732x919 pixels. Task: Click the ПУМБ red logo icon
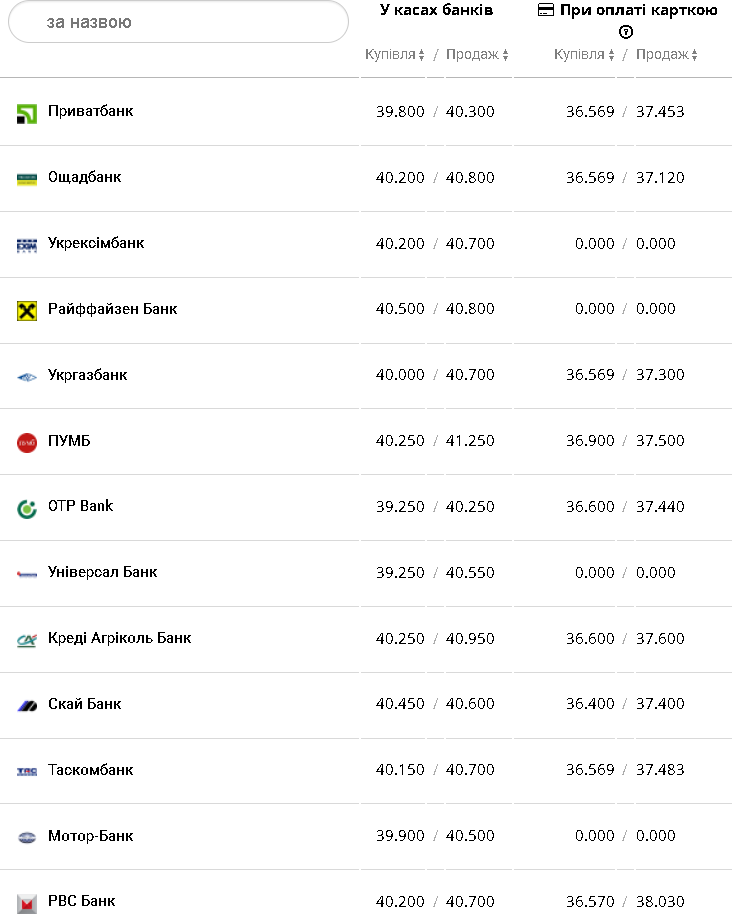(x=27, y=442)
